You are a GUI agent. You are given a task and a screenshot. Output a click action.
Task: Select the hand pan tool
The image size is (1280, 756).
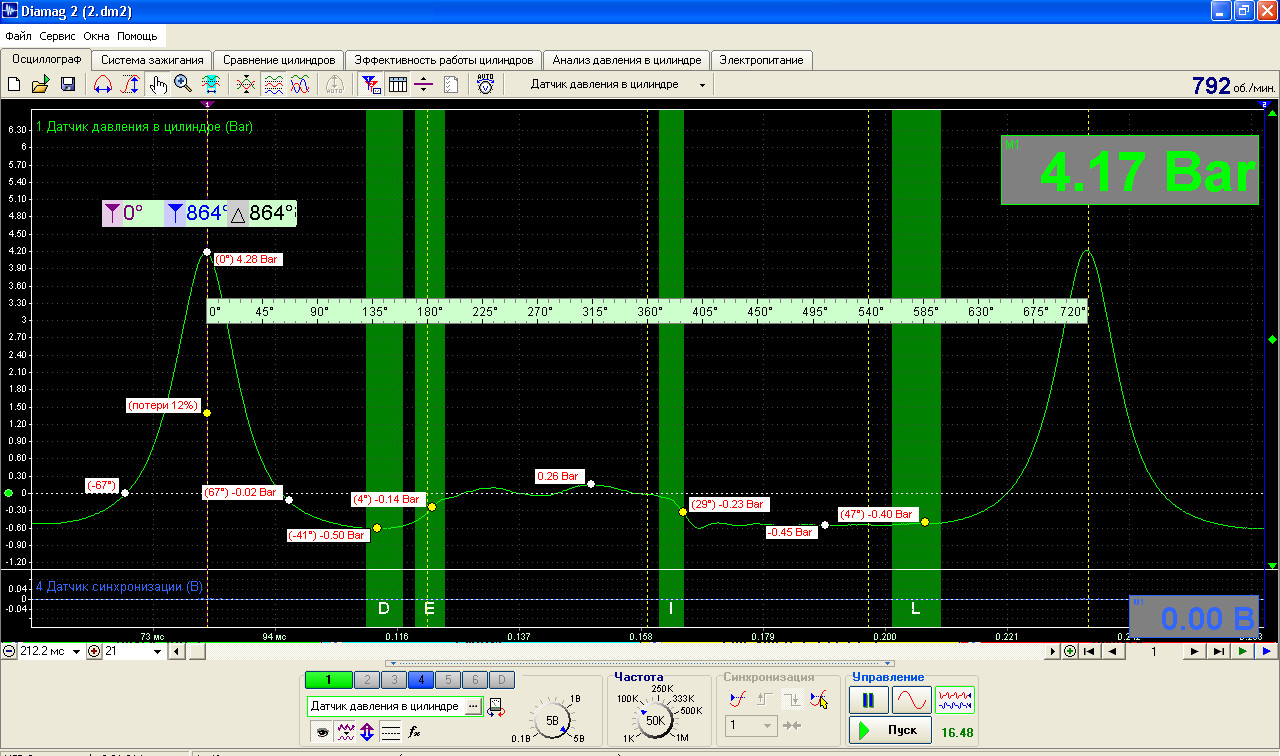(158, 85)
